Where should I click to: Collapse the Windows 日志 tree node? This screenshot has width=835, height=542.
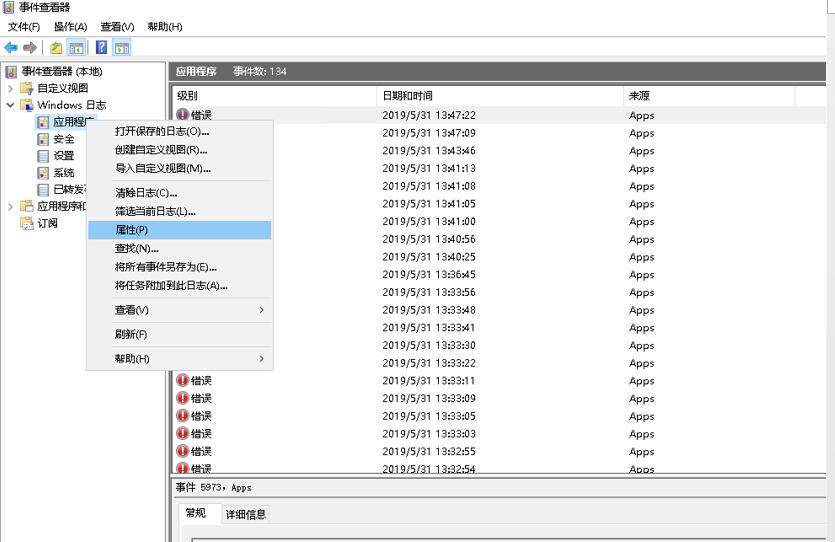10,105
